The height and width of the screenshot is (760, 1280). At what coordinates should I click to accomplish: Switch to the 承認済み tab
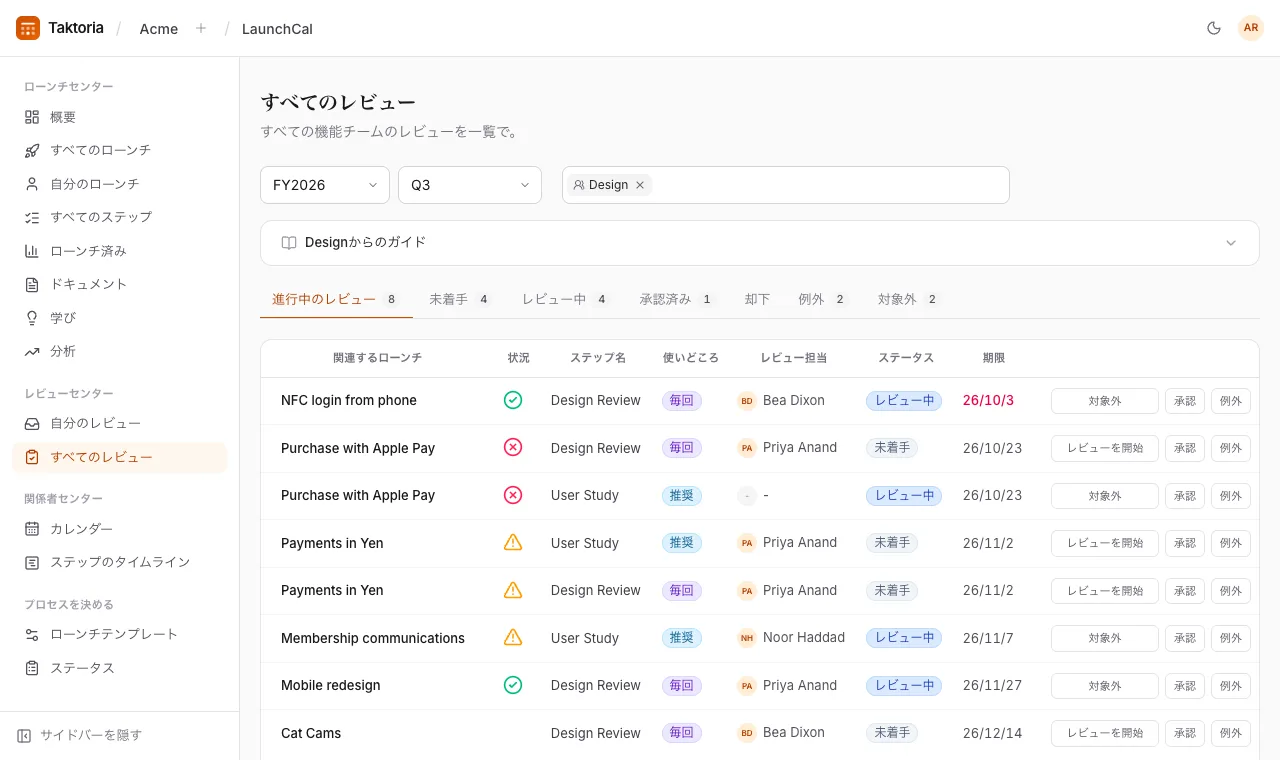(677, 299)
